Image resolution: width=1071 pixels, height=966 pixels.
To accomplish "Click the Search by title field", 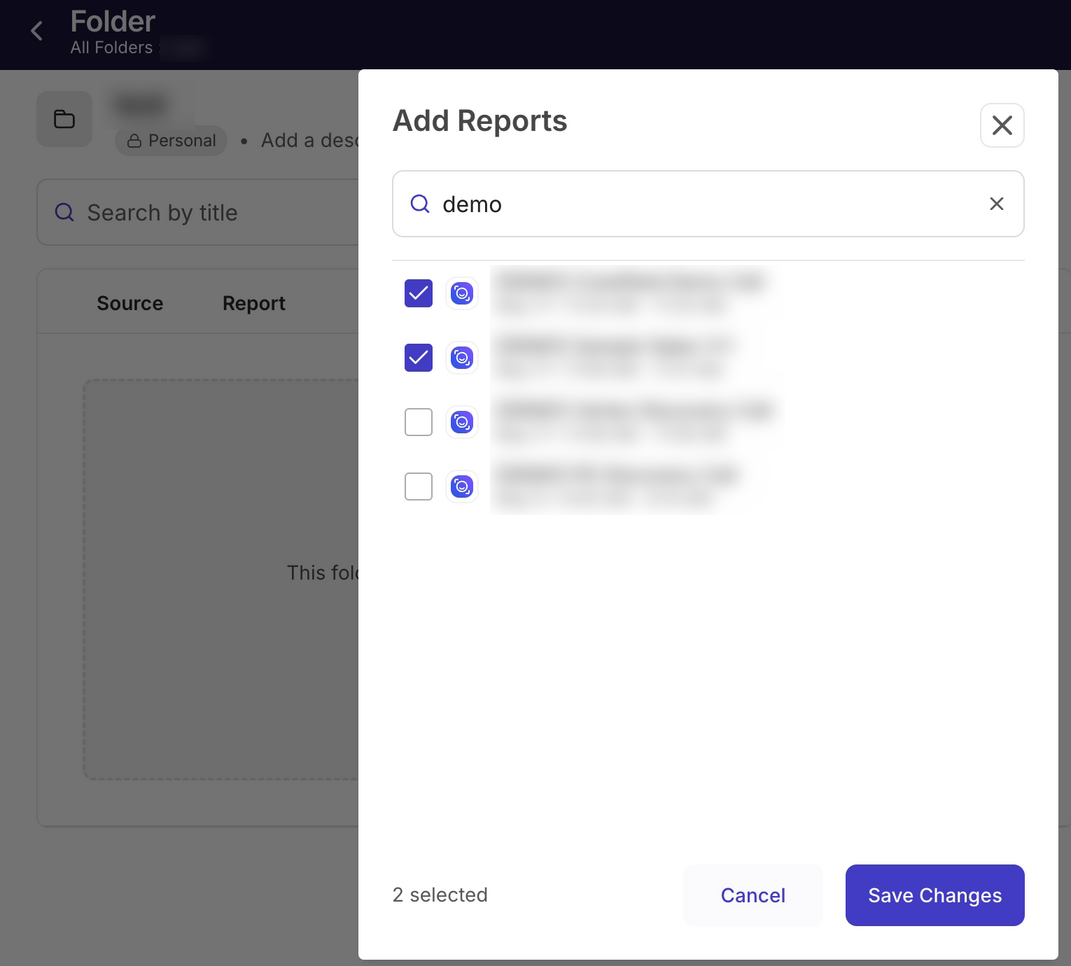I will click(x=198, y=212).
